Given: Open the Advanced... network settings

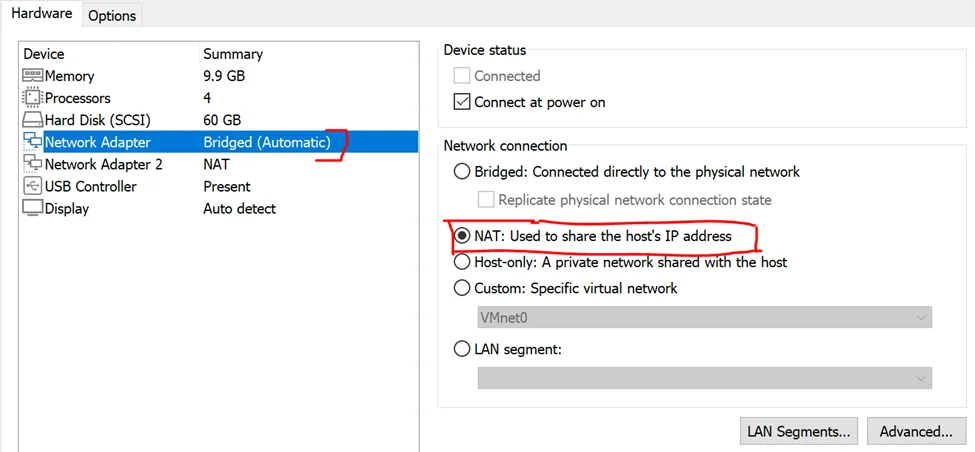Looking at the screenshot, I should point(916,431).
